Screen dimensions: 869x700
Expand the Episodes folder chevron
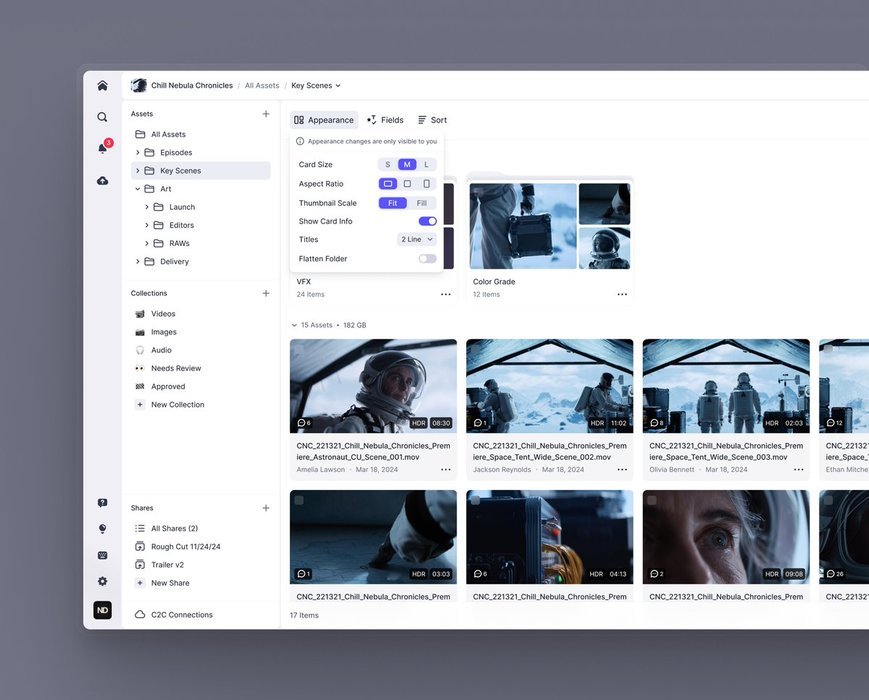(x=137, y=152)
